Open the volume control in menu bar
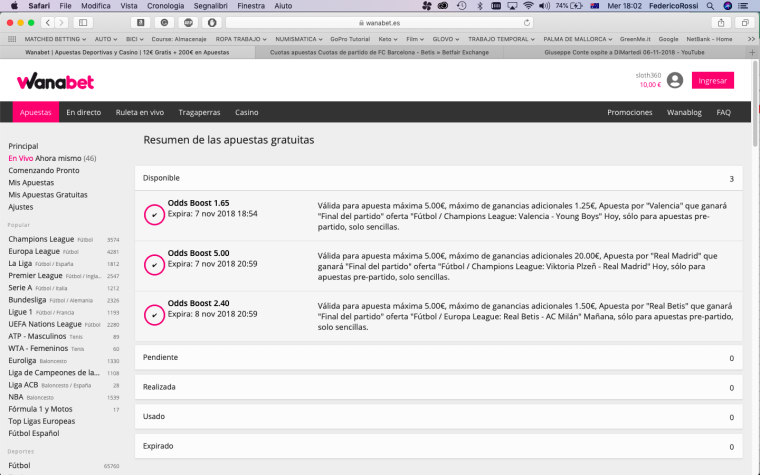 point(545,6)
